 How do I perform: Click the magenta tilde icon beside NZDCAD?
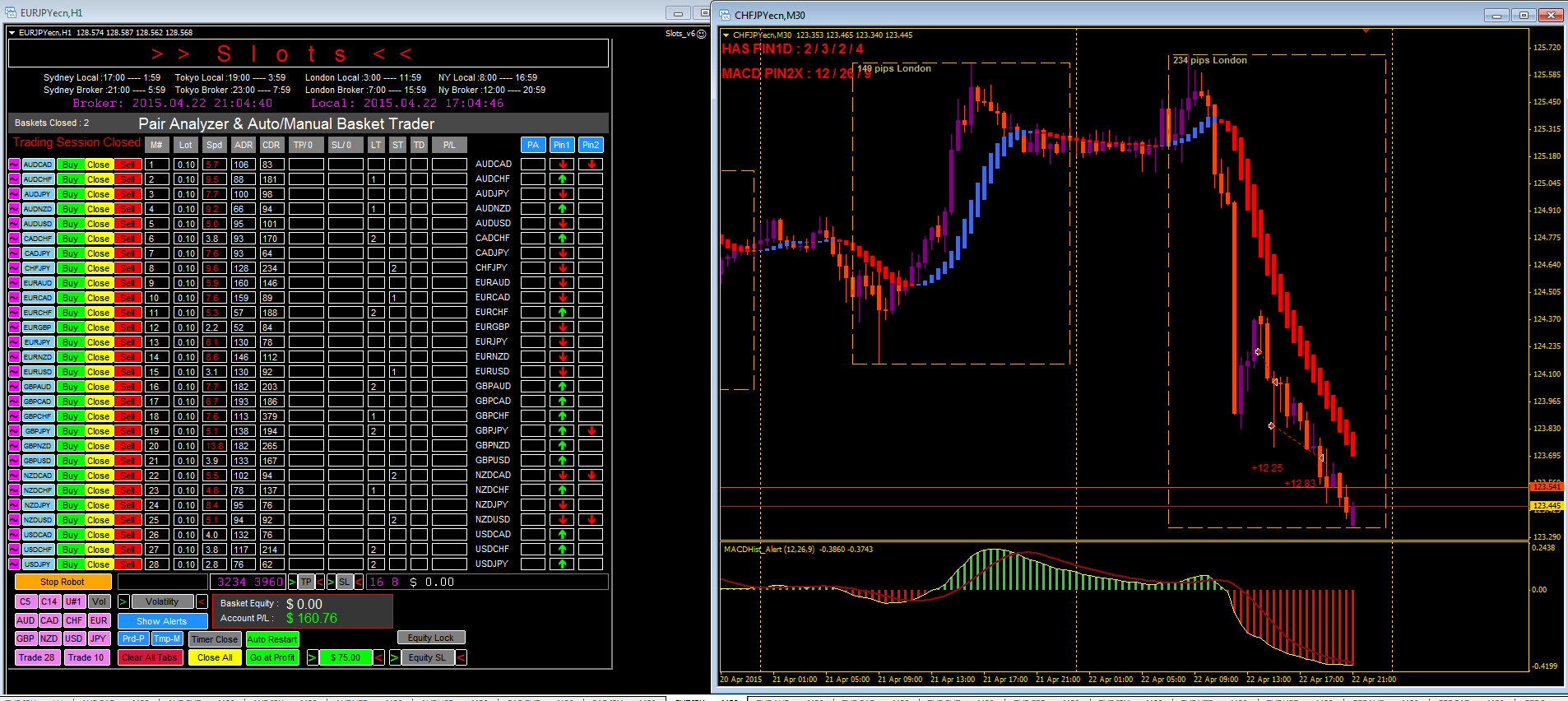coord(14,476)
